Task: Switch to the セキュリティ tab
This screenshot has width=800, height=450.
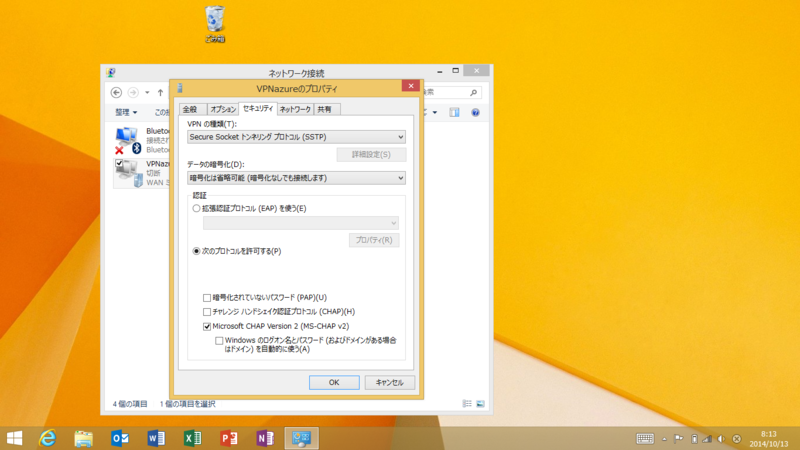Action: click(x=258, y=108)
